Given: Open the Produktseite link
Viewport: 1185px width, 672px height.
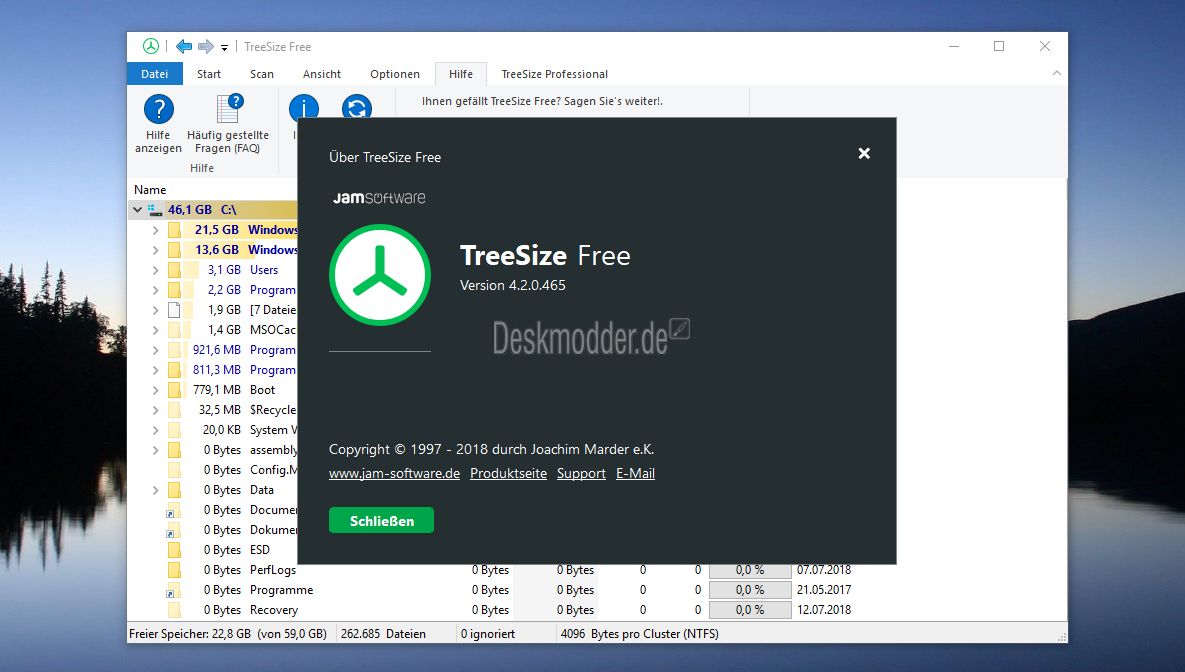Looking at the screenshot, I should (x=509, y=473).
